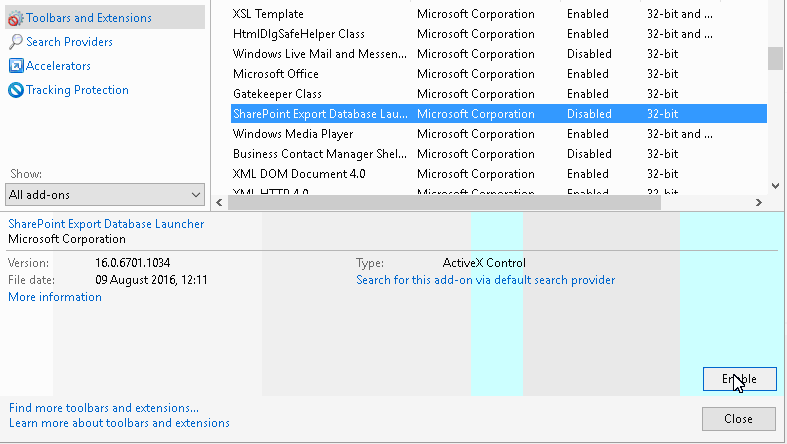Click the version value 16.0.6701.1034
787x444 pixels.
click(x=133, y=263)
